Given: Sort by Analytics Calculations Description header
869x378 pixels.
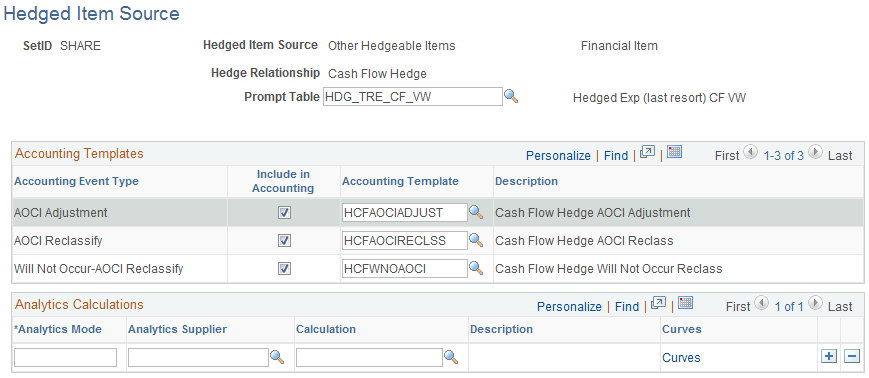Looking at the screenshot, I should point(501,329).
